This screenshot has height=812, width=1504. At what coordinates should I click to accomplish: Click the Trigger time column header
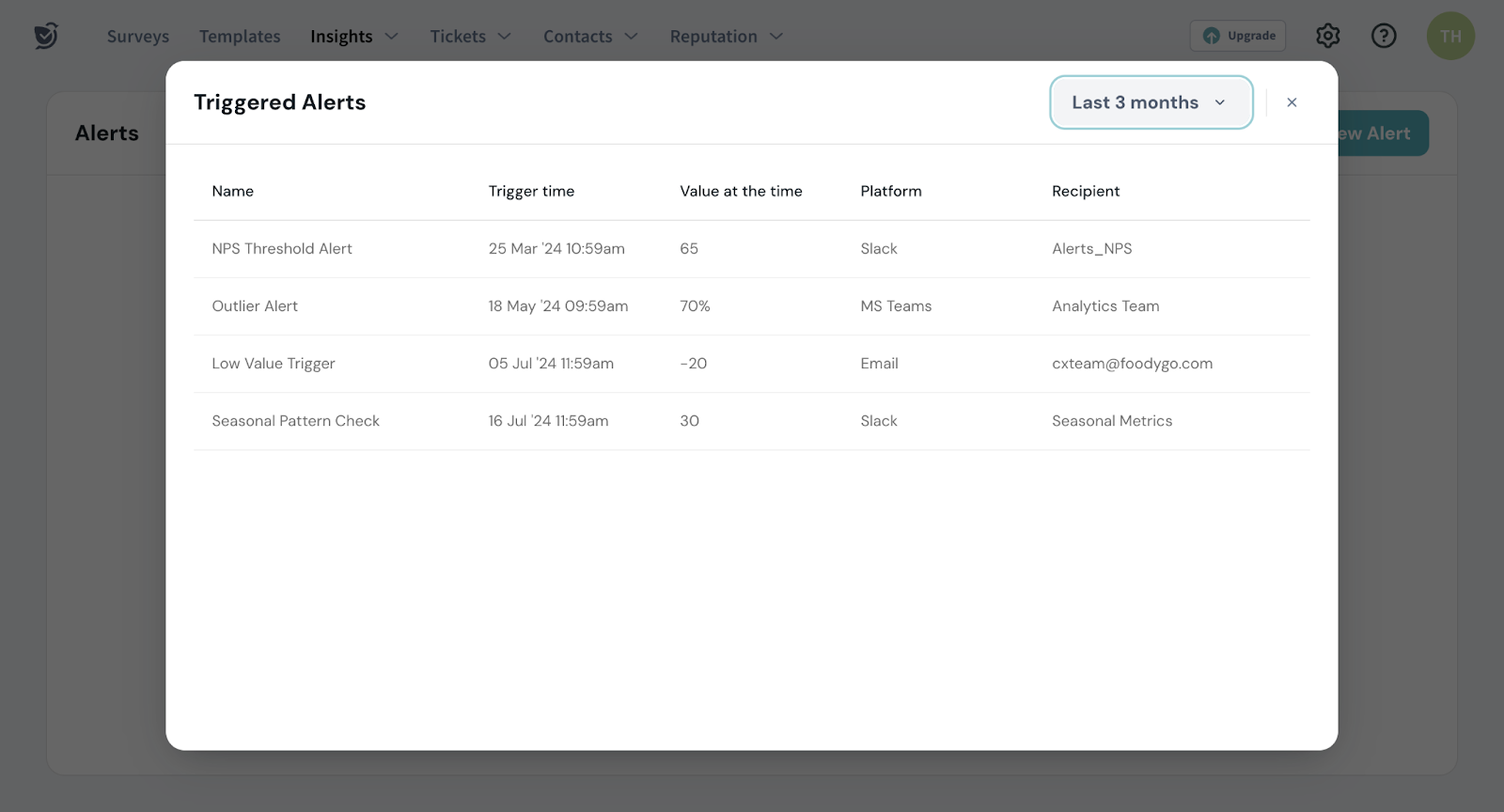(531, 192)
